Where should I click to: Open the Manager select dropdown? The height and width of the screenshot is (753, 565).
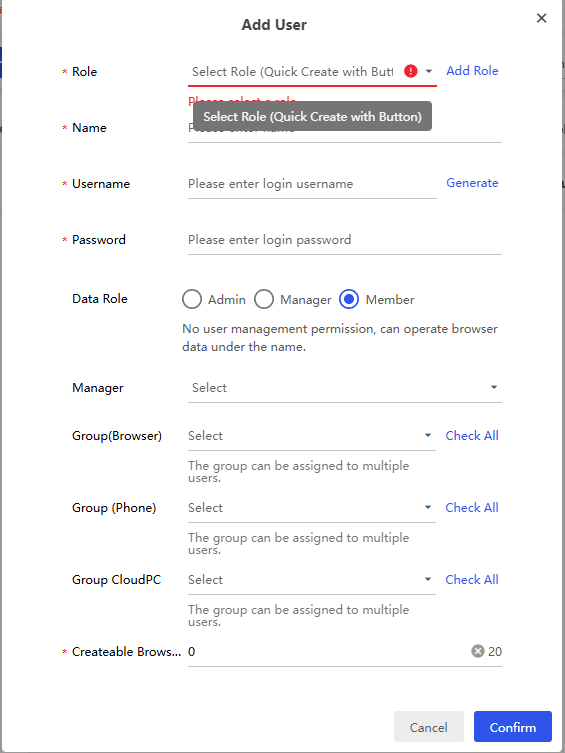tap(345, 388)
